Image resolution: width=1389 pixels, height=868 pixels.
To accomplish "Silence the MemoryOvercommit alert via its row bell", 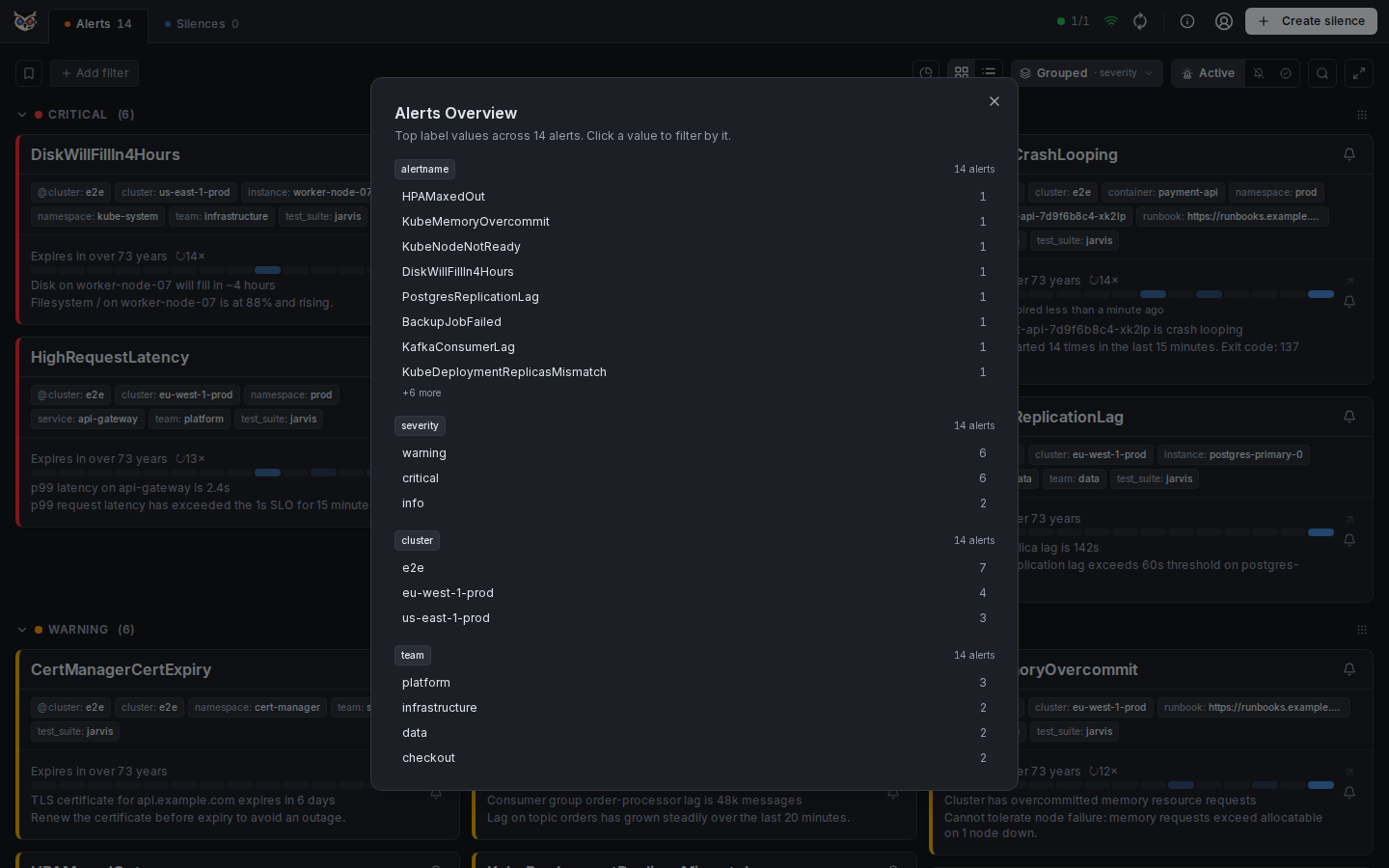I will point(1349,793).
